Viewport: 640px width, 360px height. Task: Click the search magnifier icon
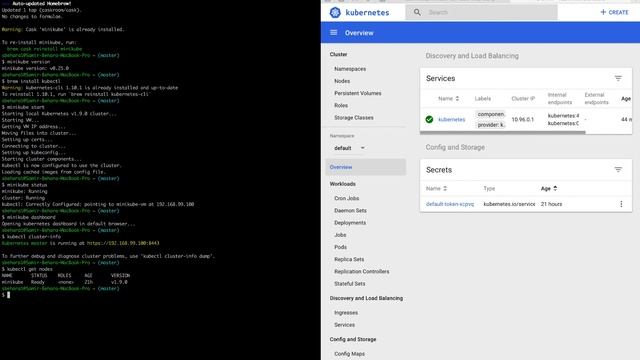(x=417, y=12)
